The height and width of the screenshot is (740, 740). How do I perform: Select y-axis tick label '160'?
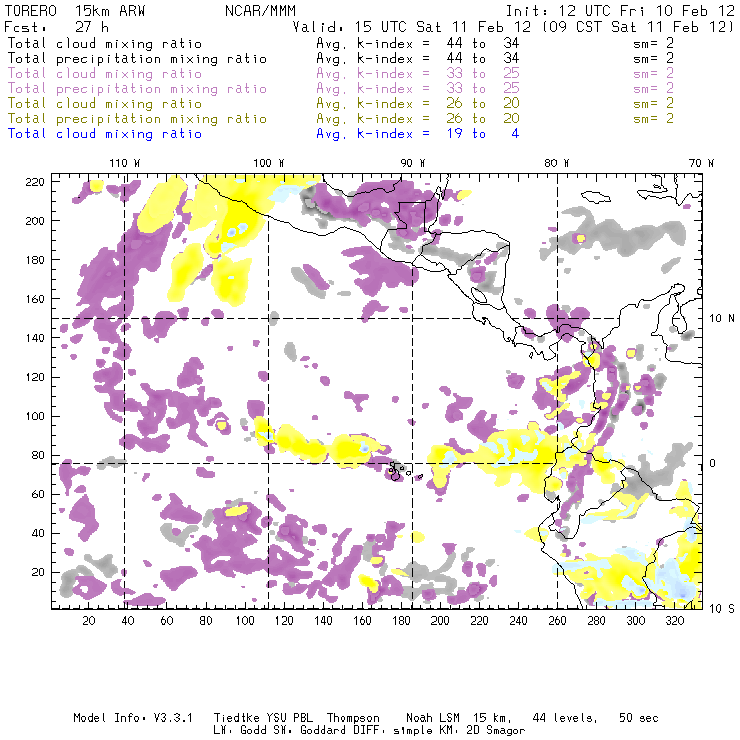tap(35, 299)
